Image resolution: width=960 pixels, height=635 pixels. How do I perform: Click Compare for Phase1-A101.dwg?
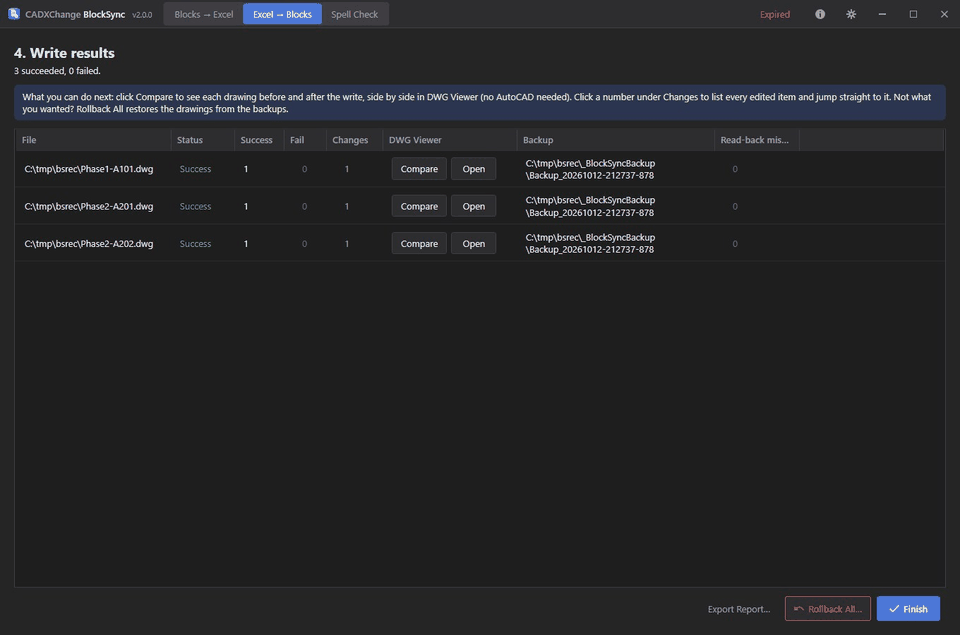419,169
